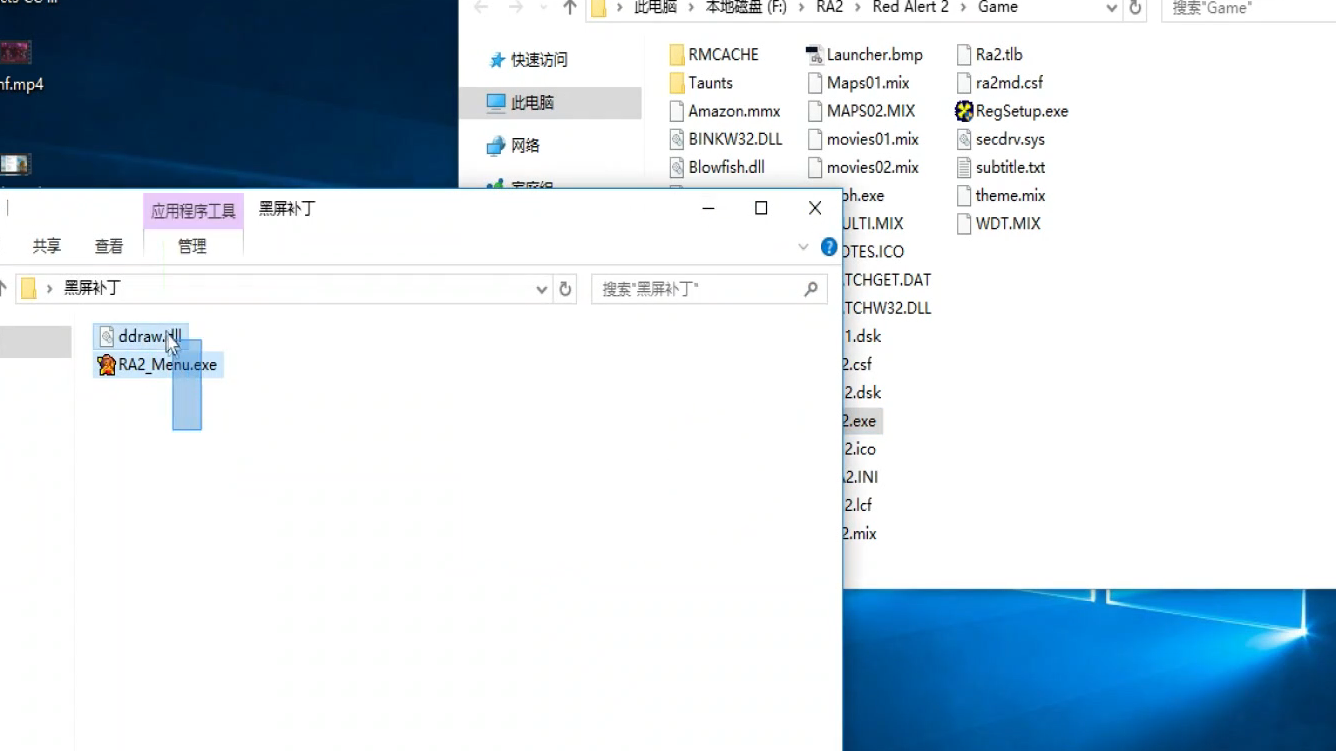Refresh the Game folder view
The image size is (1336, 751).
click(1135, 8)
